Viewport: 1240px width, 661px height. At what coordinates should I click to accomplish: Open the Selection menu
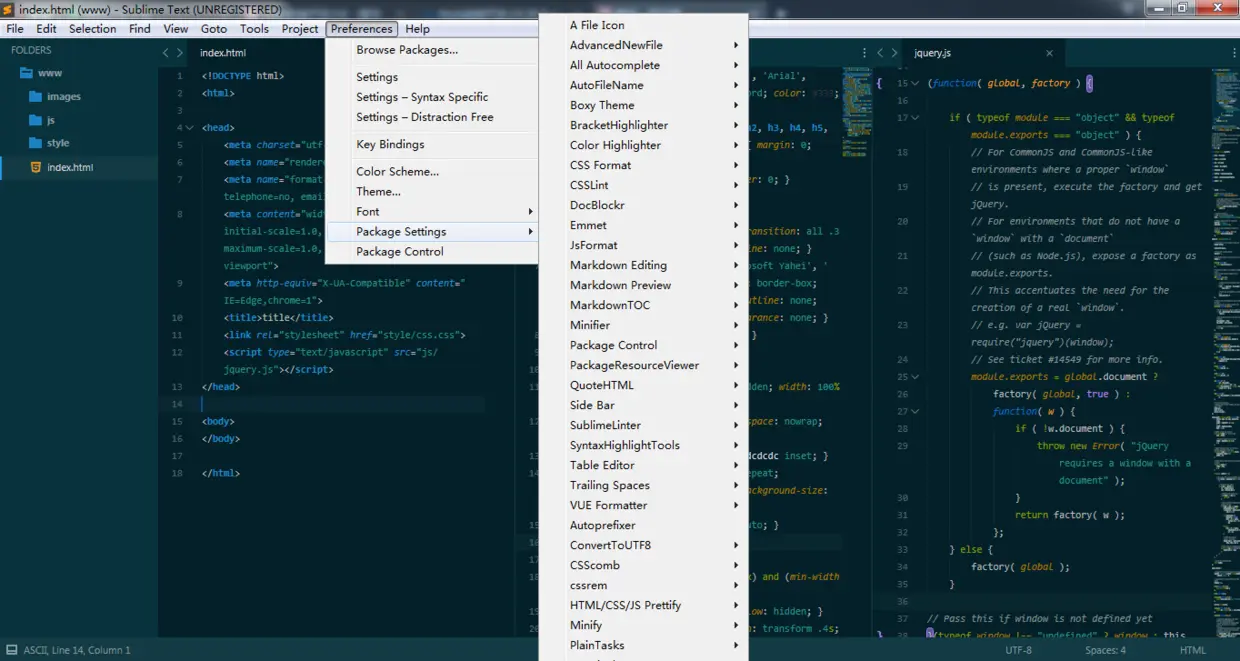(x=93, y=29)
